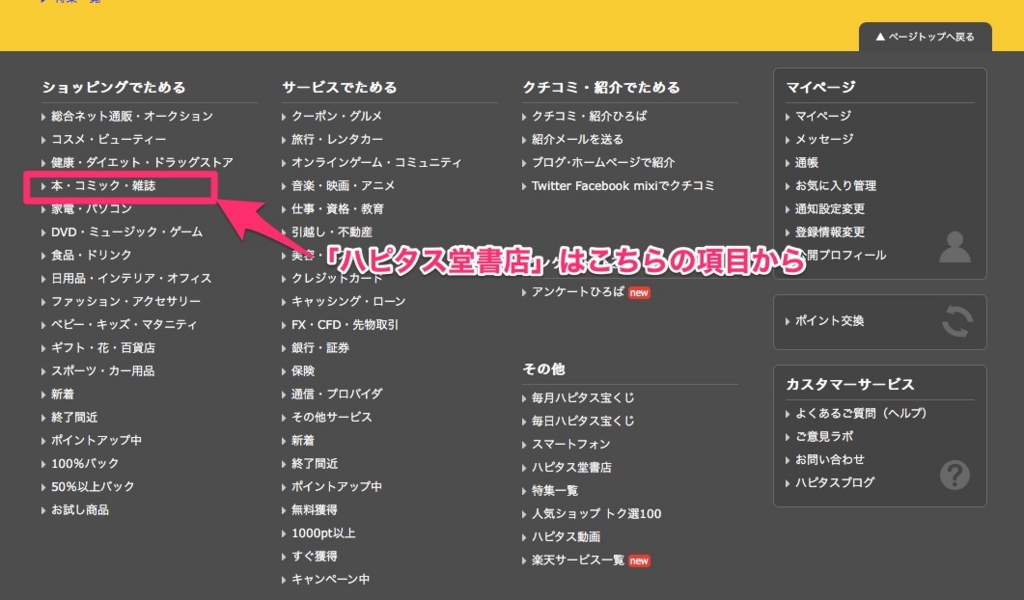Click the ページトップへ戻る button
This screenshot has height=600, width=1024.
[x=925, y=37]
